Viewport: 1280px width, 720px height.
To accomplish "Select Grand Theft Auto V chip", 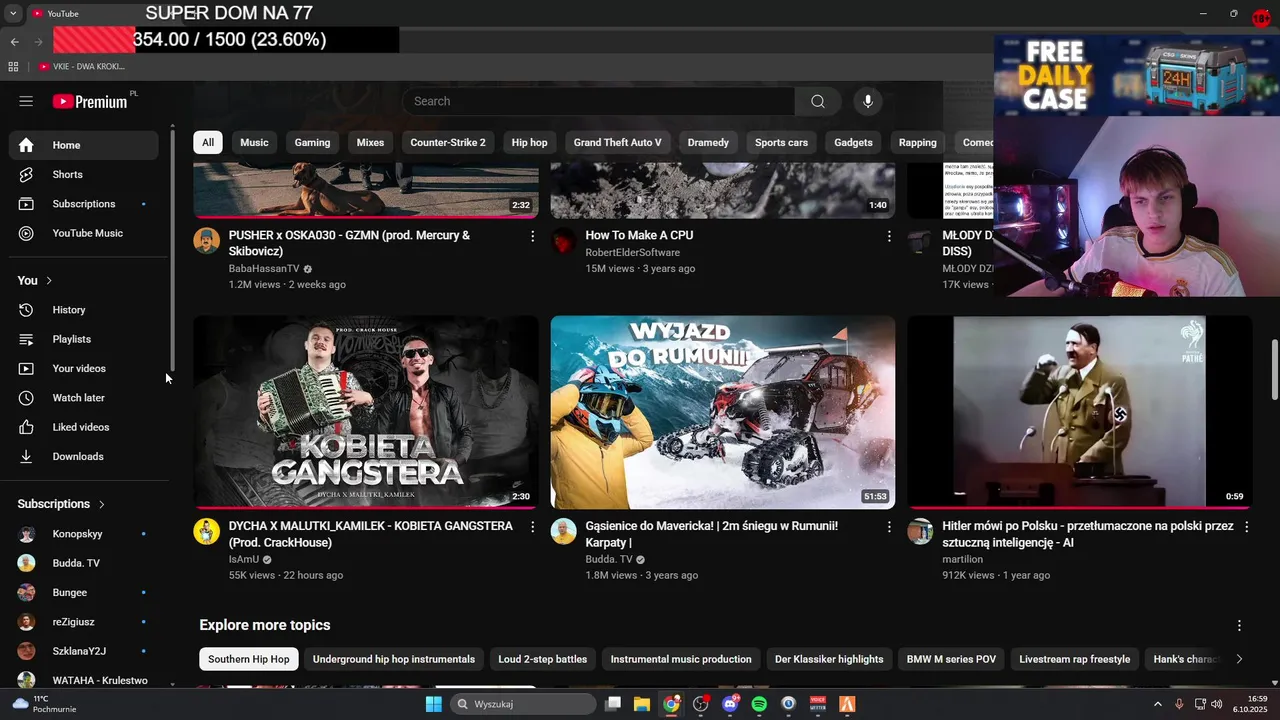I will click(x=617, y=143).
